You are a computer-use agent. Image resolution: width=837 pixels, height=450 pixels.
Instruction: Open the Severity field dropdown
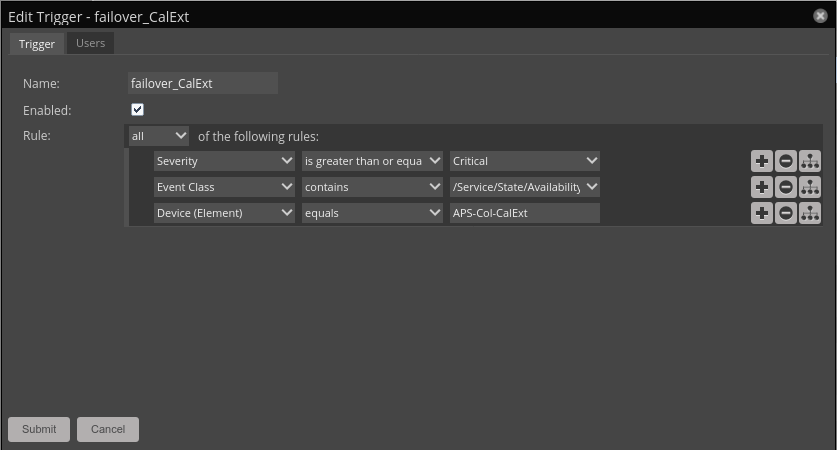[x=224, y=161]
